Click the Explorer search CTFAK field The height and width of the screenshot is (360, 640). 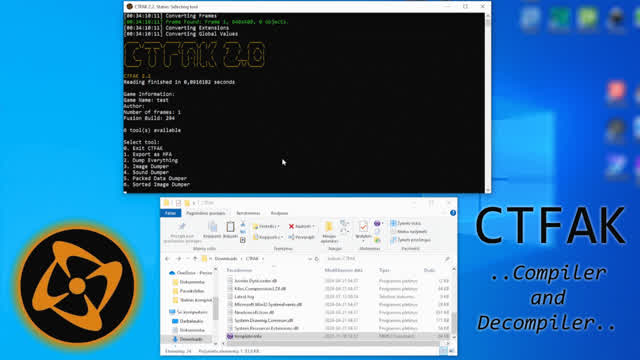[387, 259]
